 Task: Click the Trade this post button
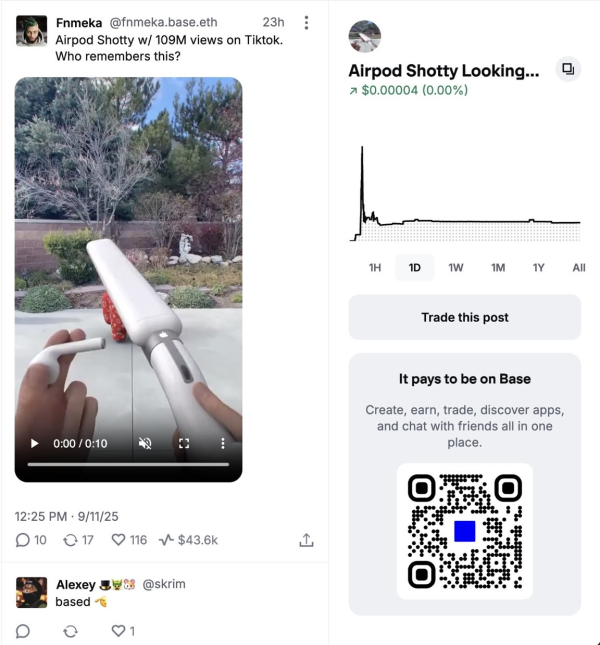[465, 317]
